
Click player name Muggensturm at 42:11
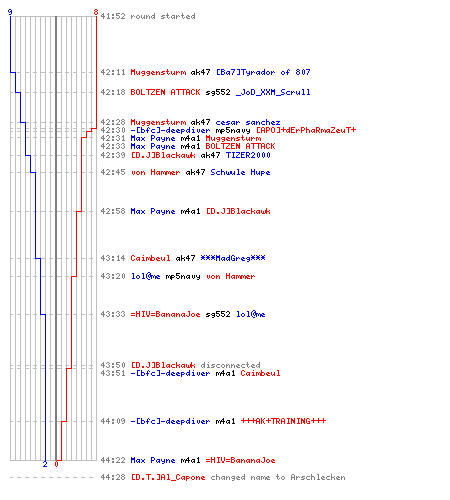click(158, 72)
